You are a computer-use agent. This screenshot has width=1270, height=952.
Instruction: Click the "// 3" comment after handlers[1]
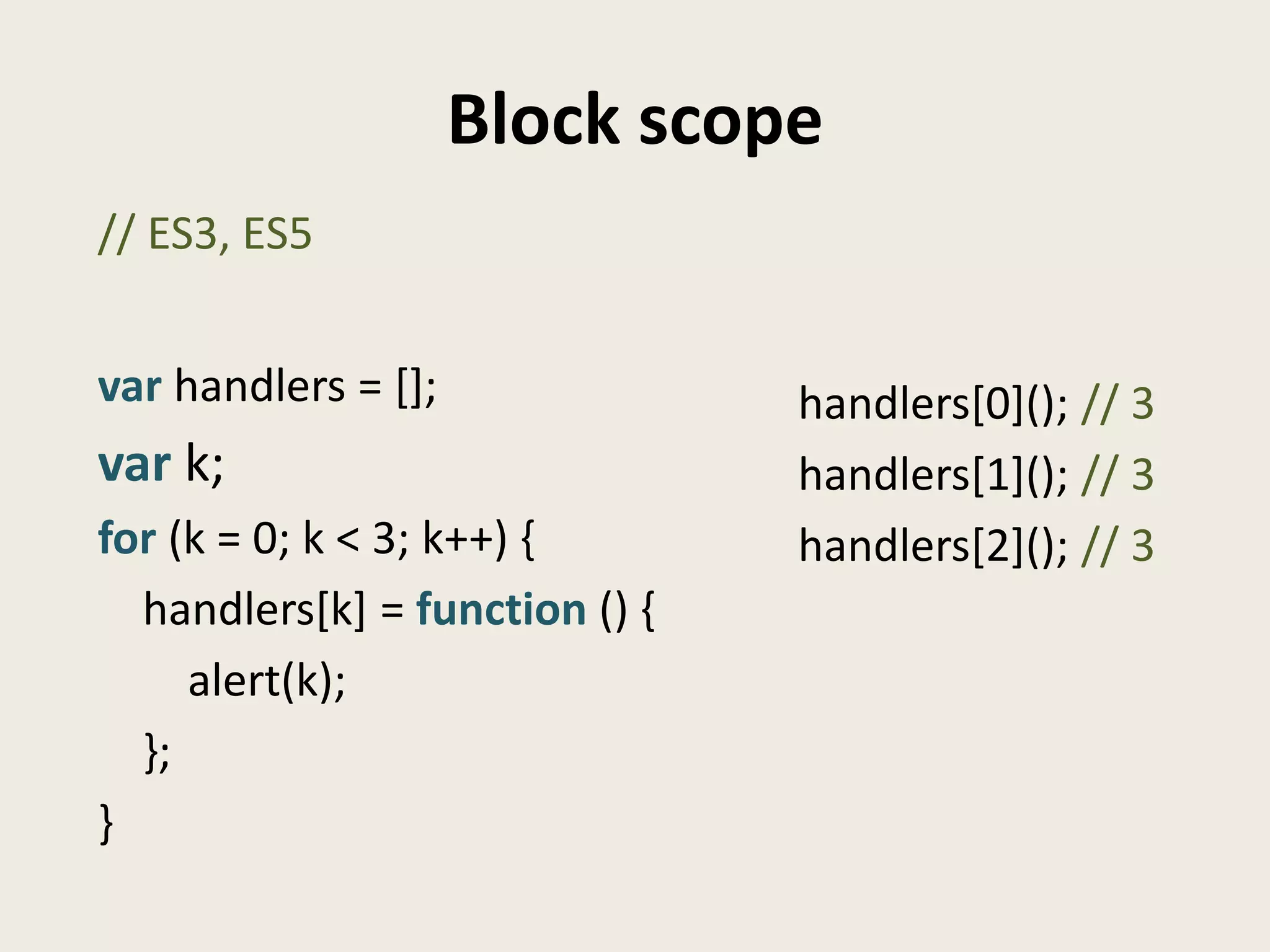pos(1117,475)
